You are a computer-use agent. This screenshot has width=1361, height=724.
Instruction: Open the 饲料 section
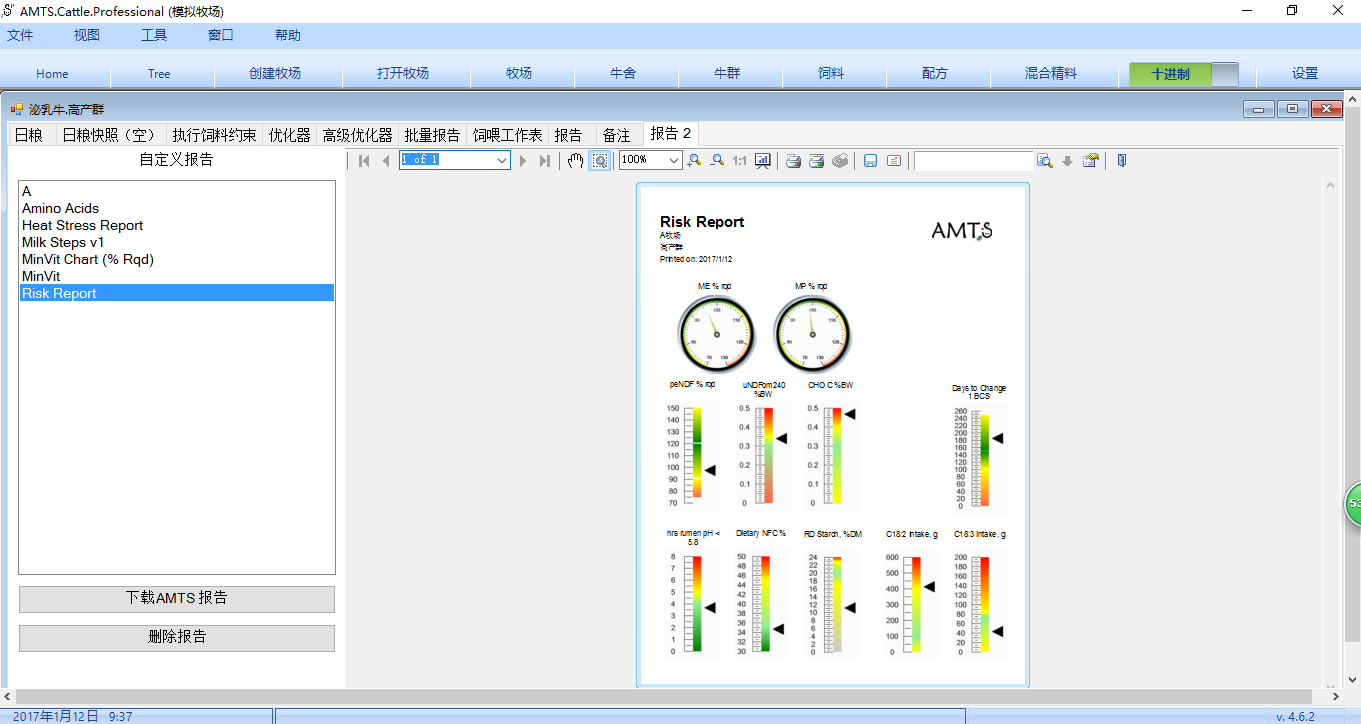click(831, 74)
